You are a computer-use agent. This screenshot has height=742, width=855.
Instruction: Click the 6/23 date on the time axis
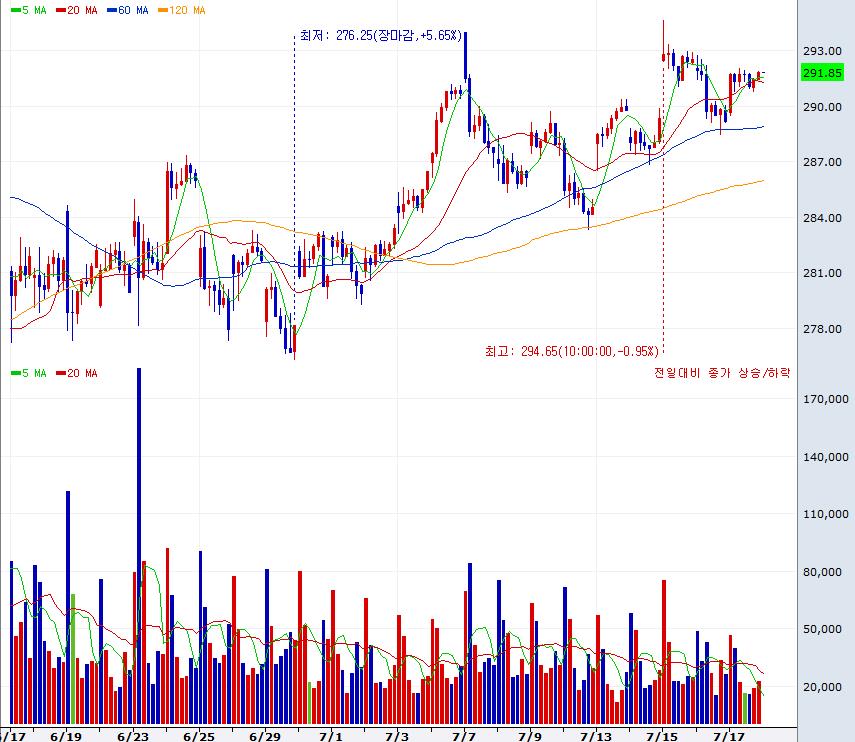[133, 737]
